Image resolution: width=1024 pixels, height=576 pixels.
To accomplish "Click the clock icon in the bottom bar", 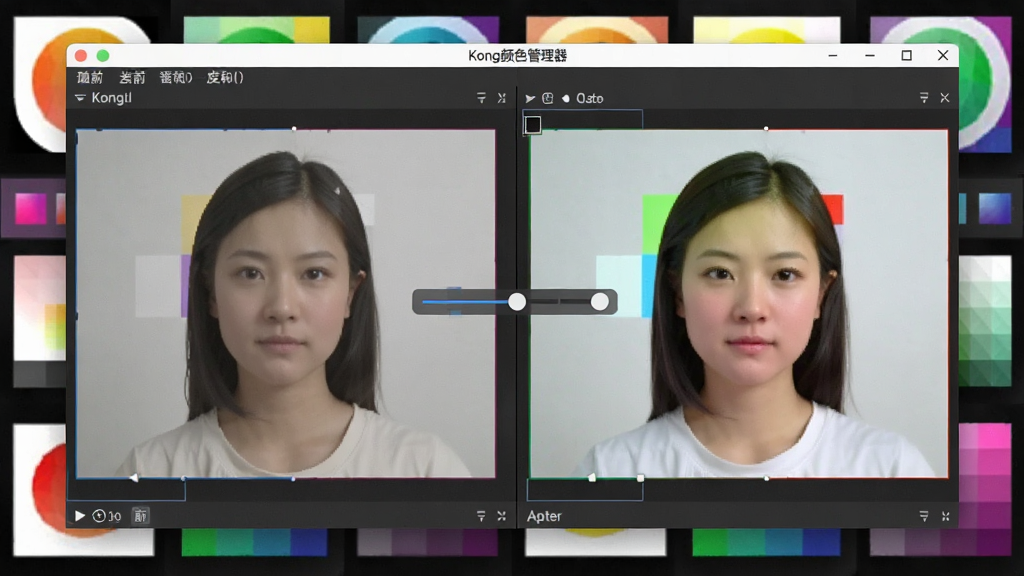I will [x=99, y=516].
